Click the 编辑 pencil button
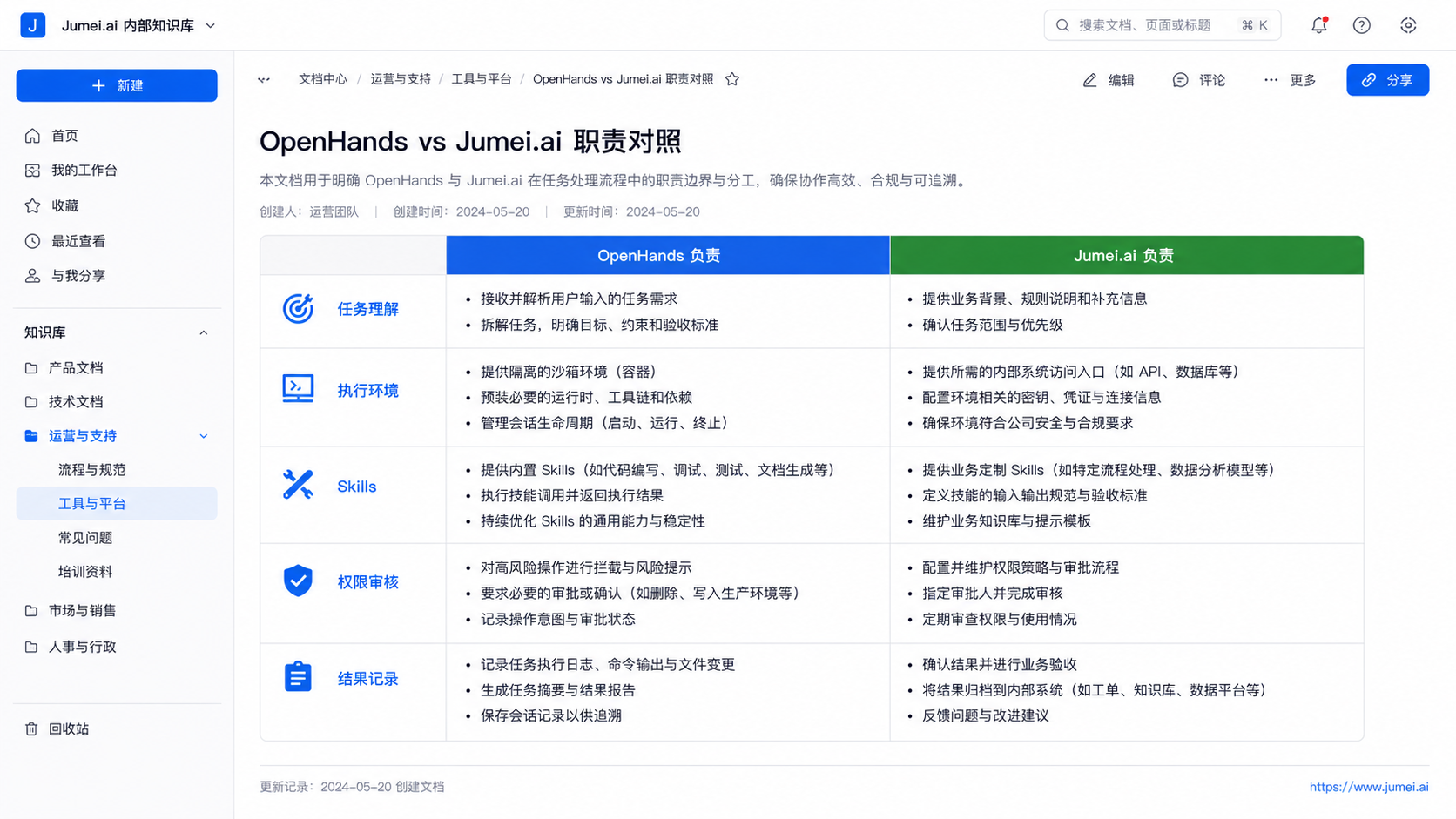Image resolution: width=1456 pixels, height=819 pixels. point(1109,80)
